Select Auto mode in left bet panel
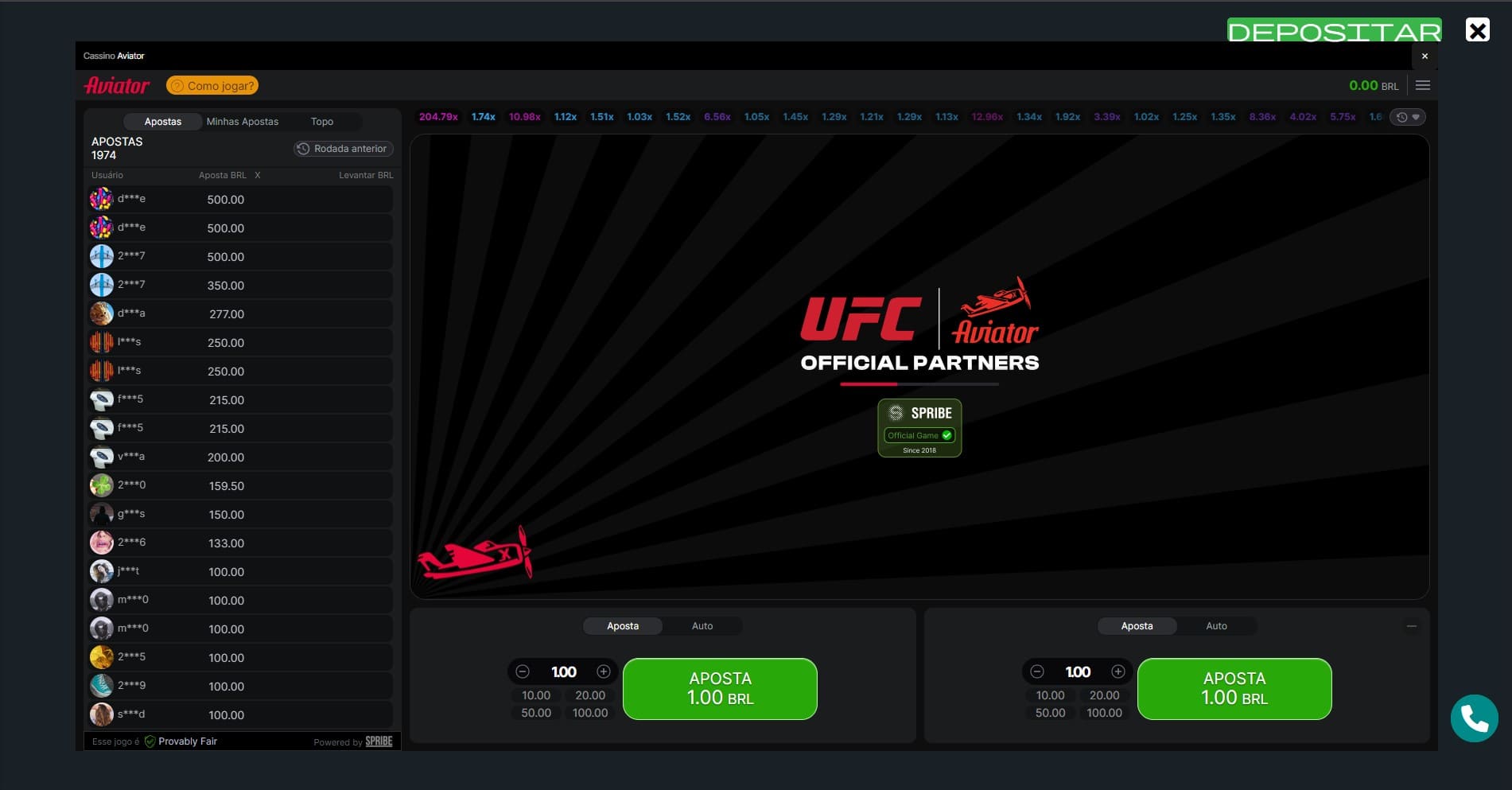The height and width of the screenshot is (790, 1512). click(x=702, y=626)
